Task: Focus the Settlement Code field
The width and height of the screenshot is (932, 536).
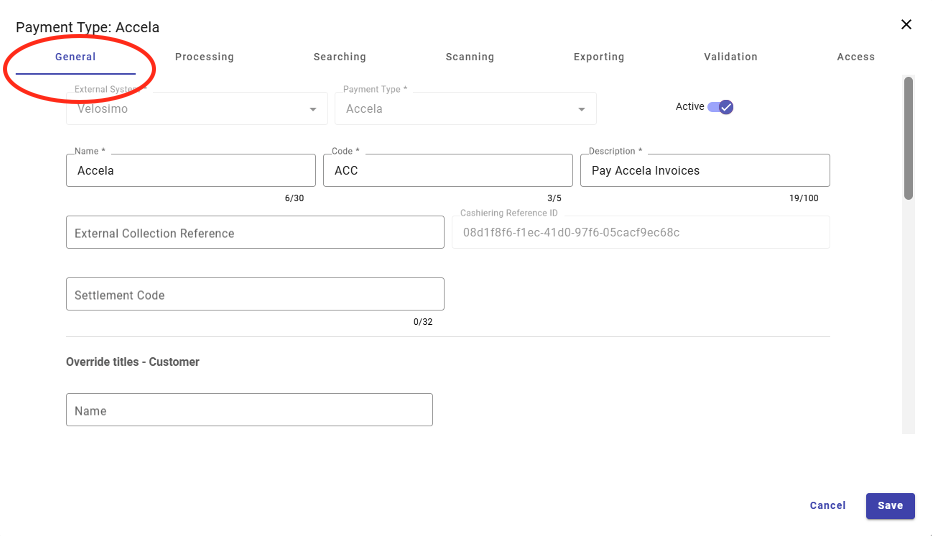Action: coord(255,294)
